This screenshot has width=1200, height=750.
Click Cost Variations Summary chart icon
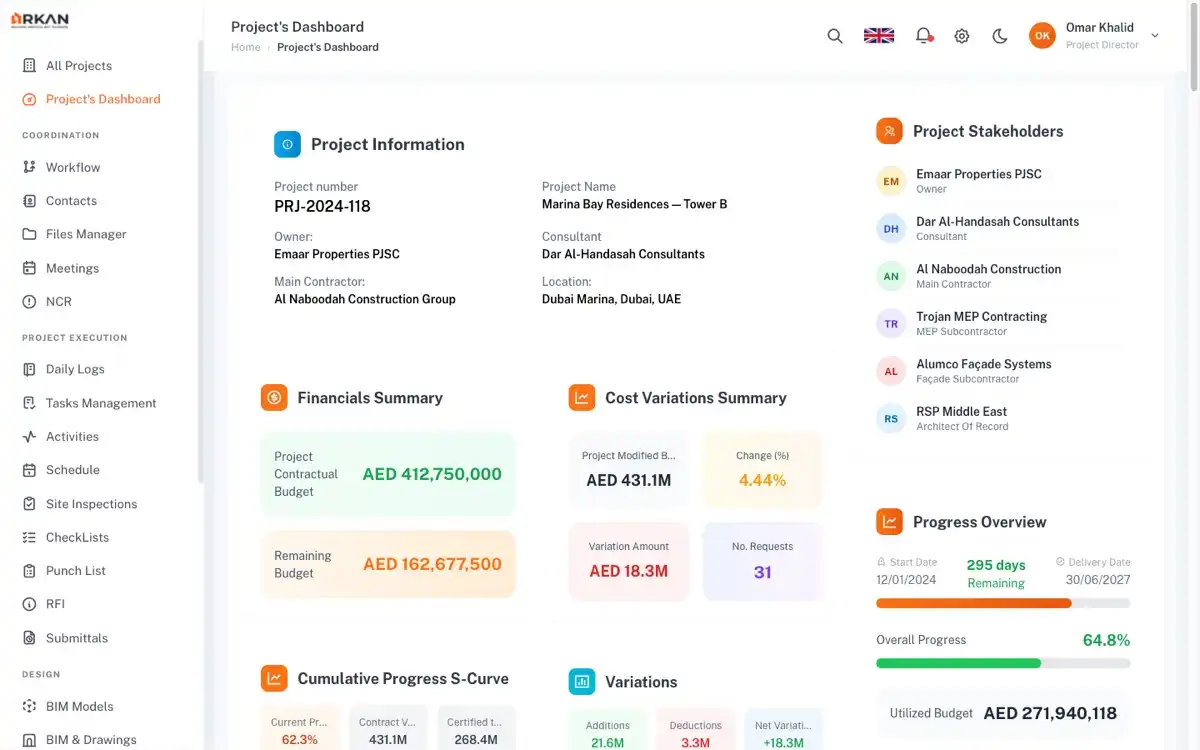[582, 398]
